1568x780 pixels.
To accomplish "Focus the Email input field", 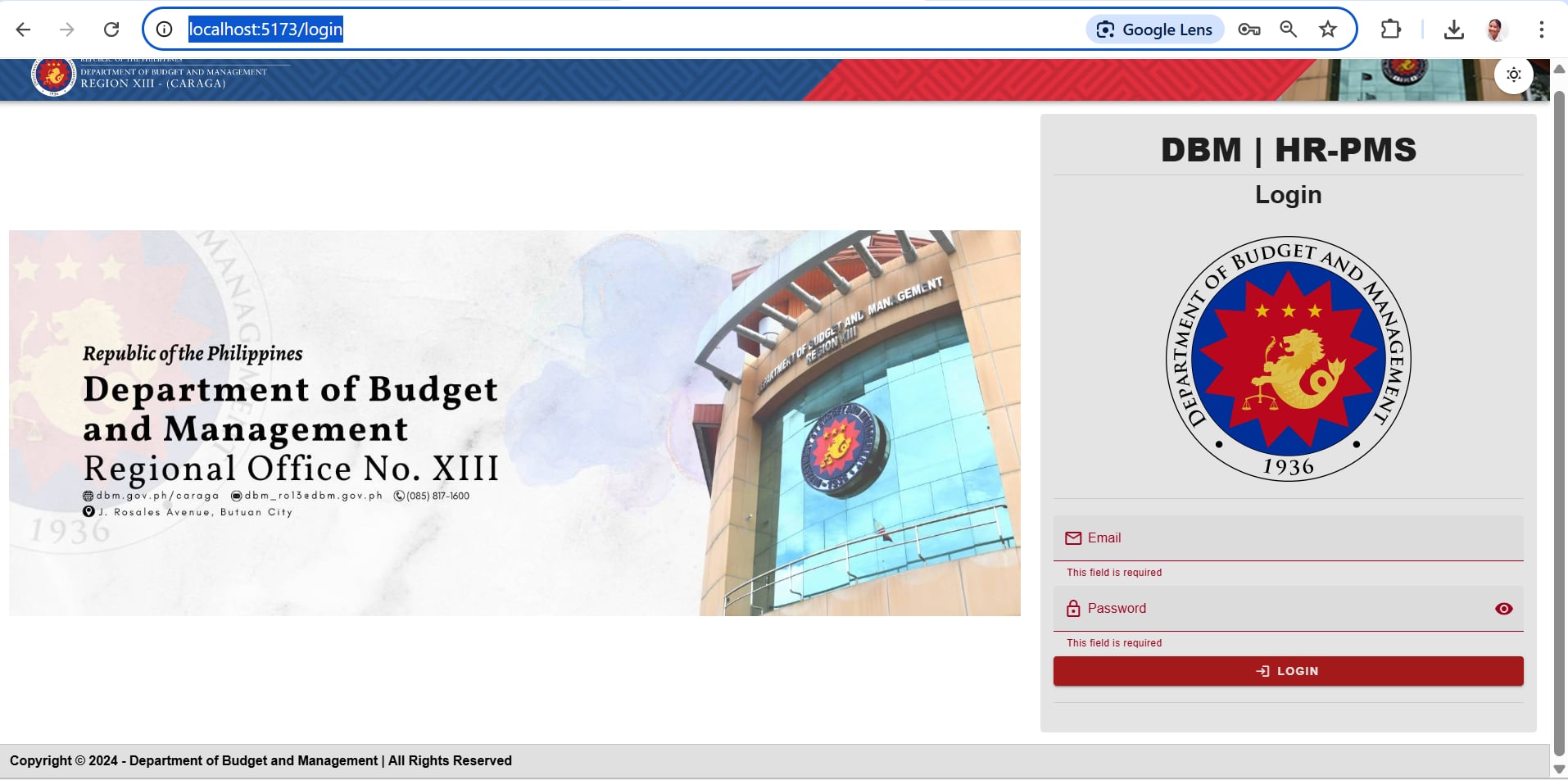I will [1288, 538].
